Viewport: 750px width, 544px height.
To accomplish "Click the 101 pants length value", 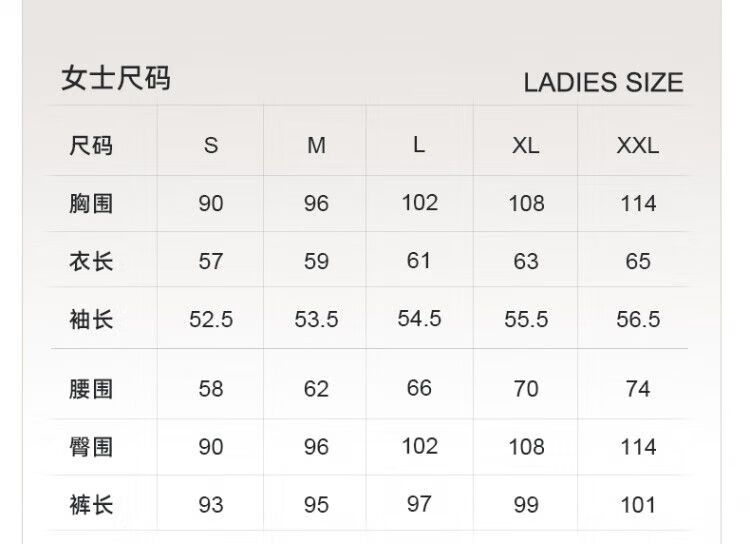I will [x=638, y=505].
